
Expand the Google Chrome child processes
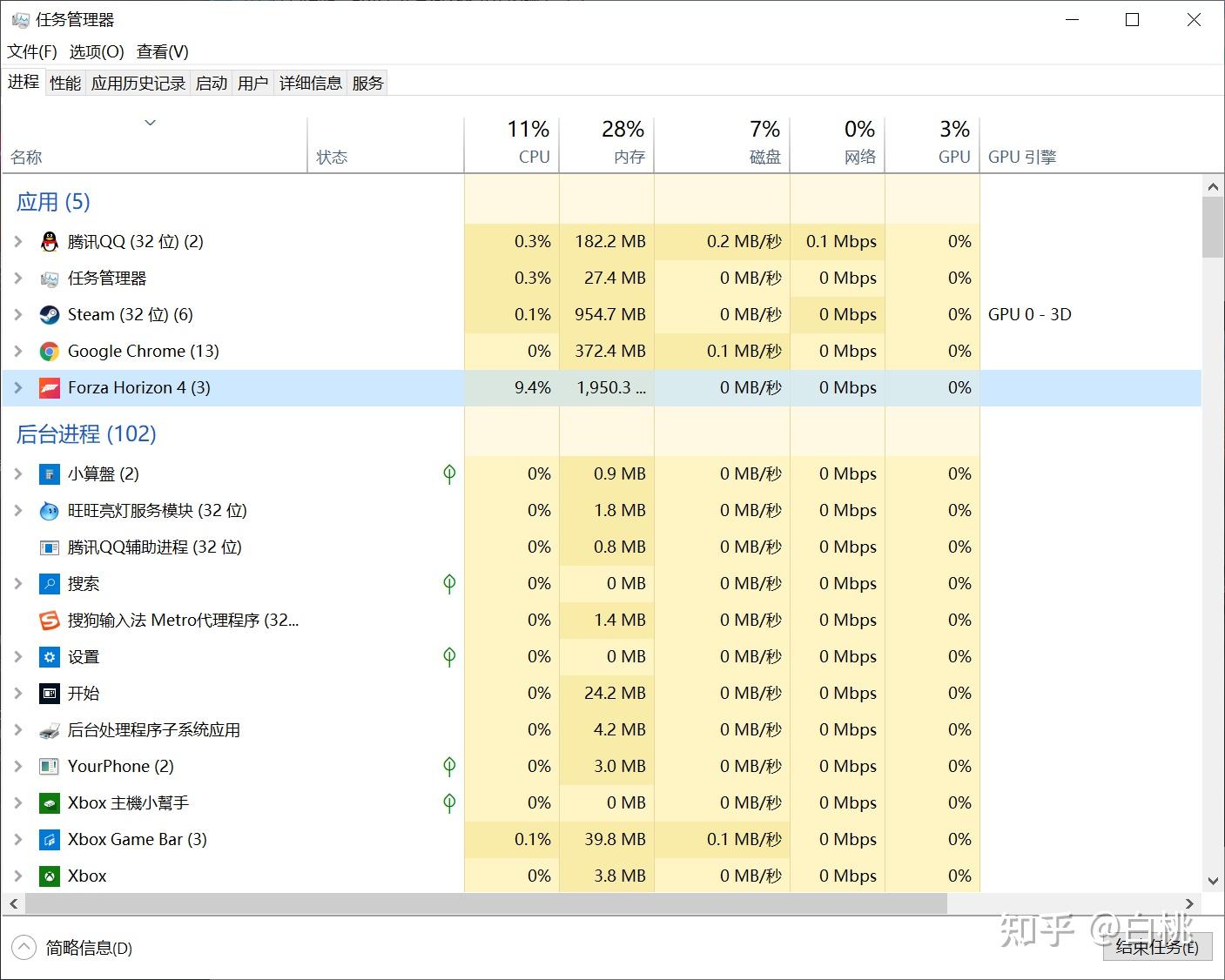(x=19, y=351)
